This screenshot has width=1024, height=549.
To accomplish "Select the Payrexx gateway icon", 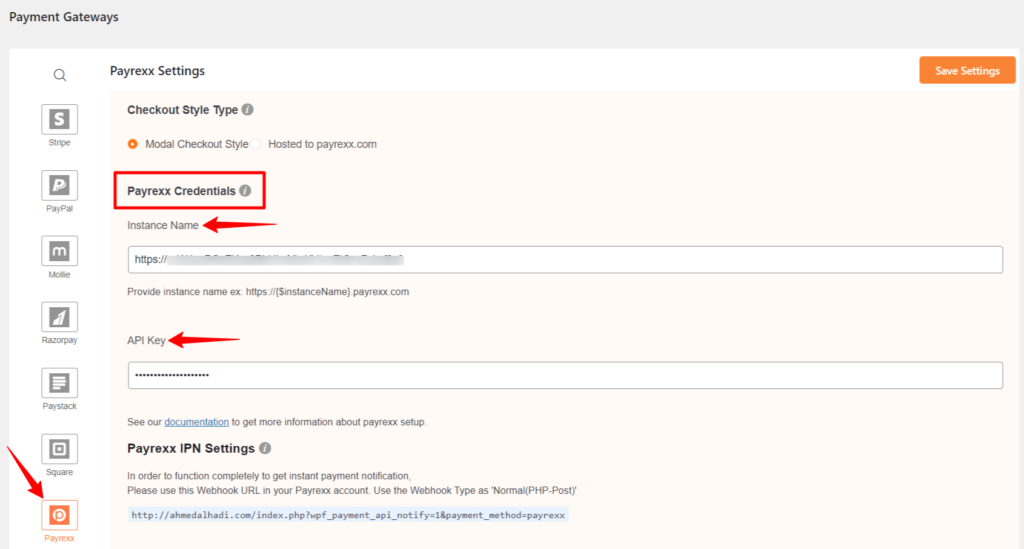I will tap(59, 515).
